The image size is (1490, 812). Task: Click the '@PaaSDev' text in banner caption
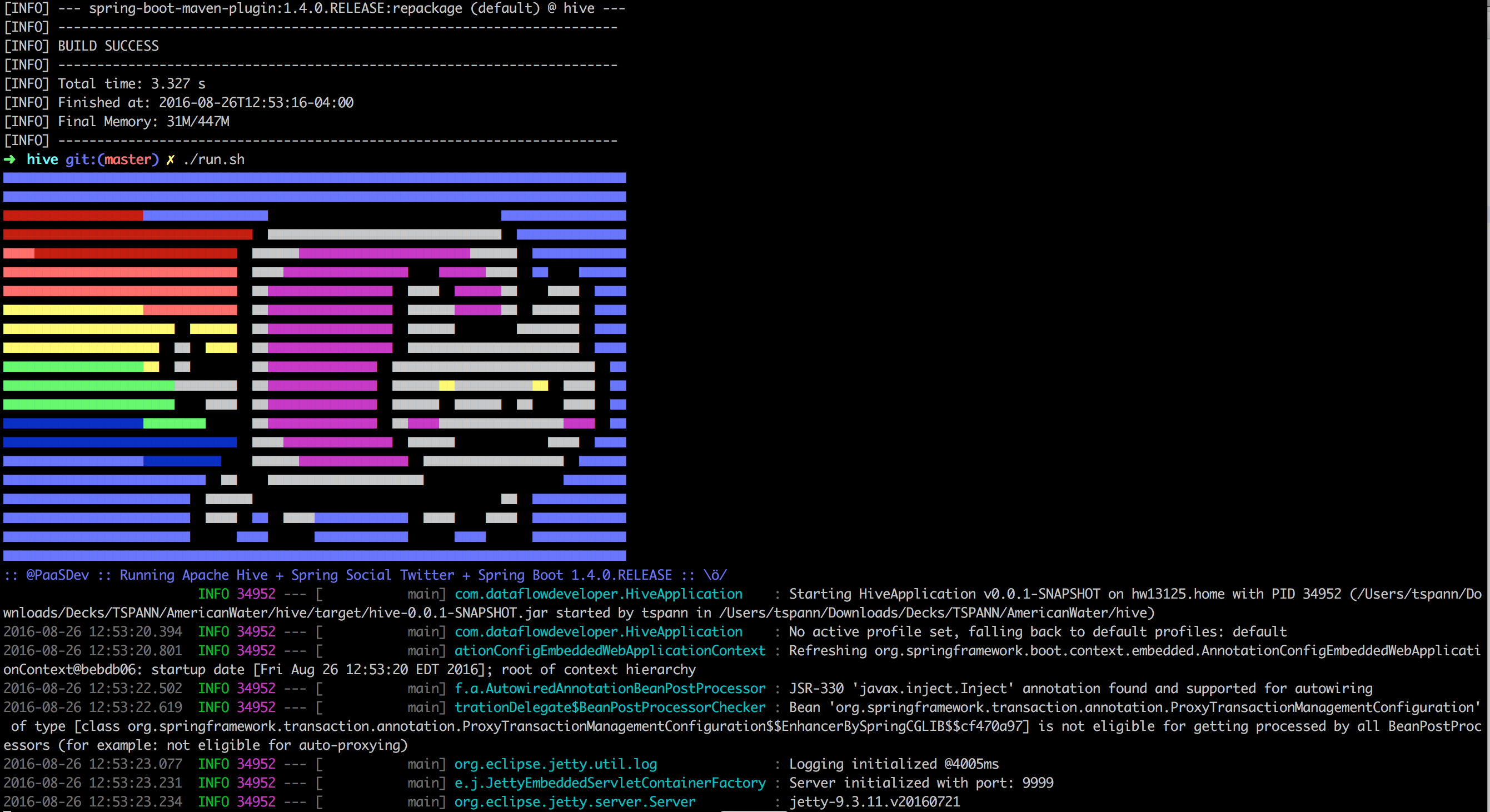coord(57,575)
